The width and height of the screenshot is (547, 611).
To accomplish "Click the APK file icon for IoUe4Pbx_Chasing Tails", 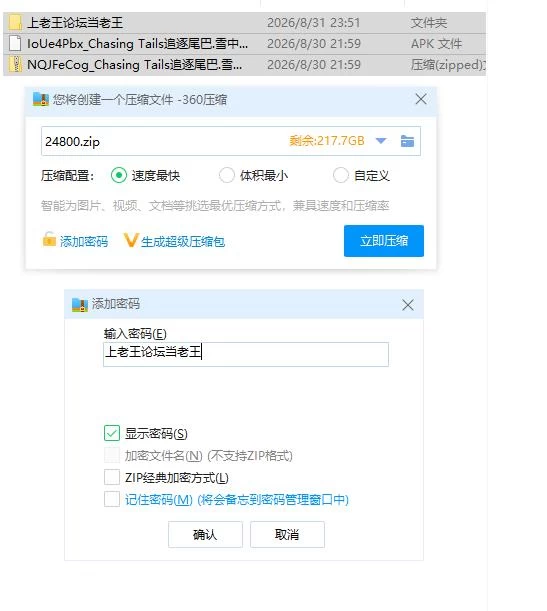I will (x=15, y=43).
